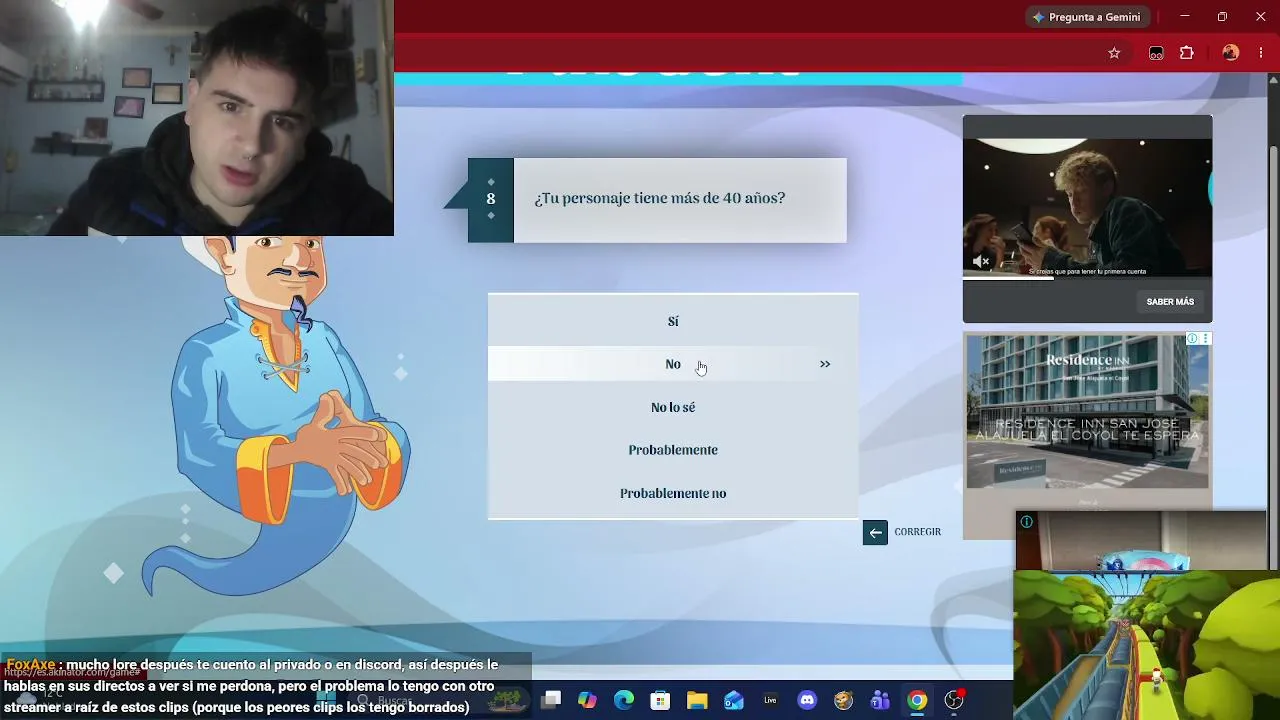Click the Subway Surfers game overlay
Viewport: 1280px width, 720px height.
(x=1146, y=645)
